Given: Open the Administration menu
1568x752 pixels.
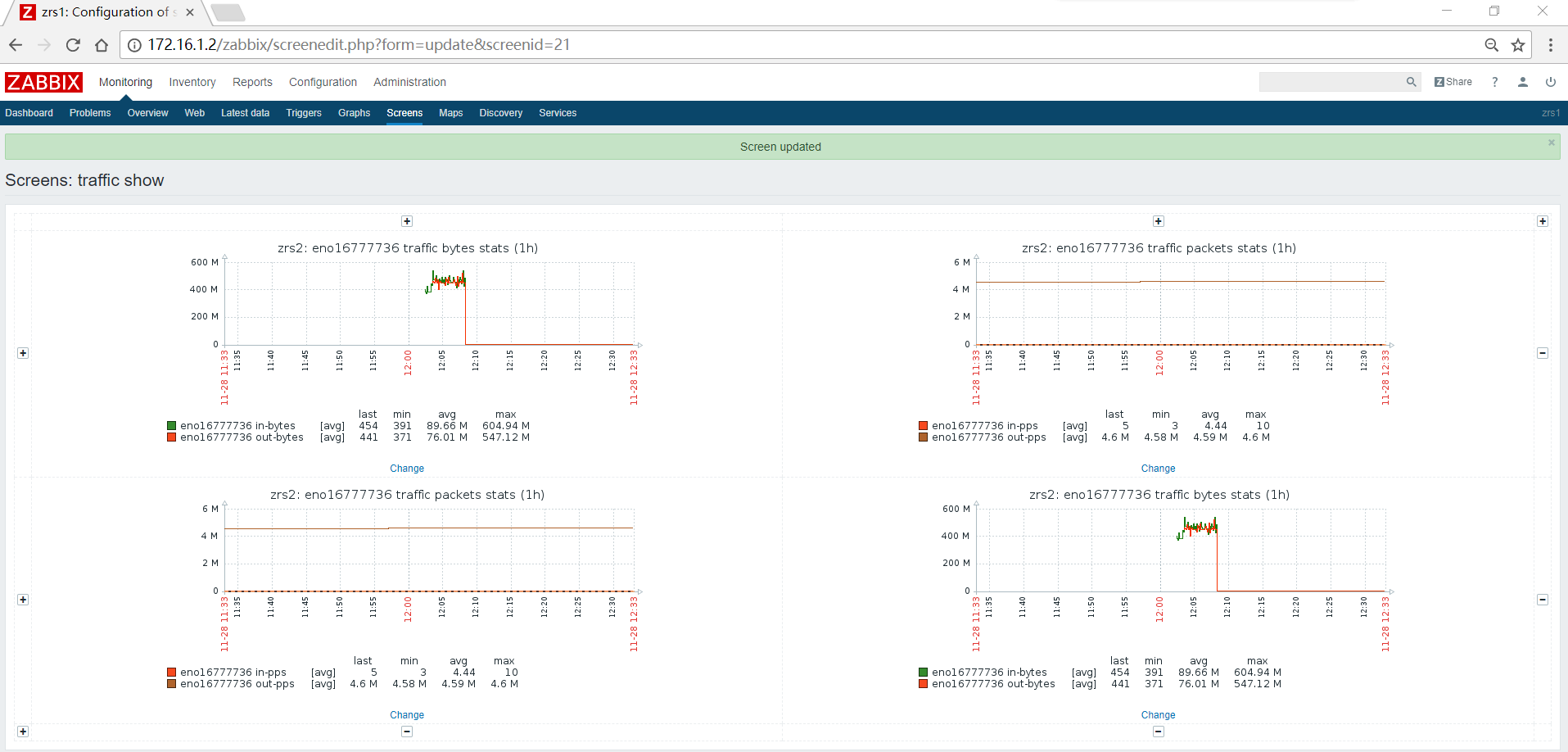Looking at the screenshot, I should tap(409, 82).
